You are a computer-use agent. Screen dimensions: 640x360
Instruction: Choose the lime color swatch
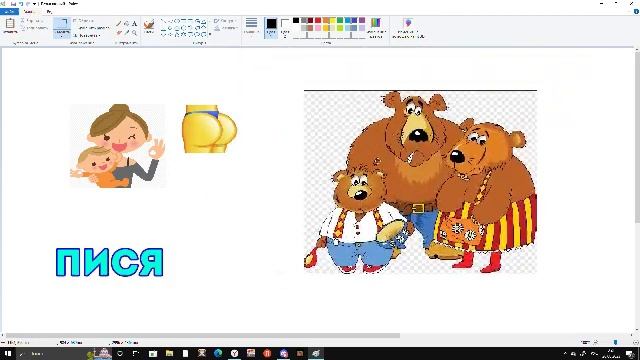click(340, 28)
